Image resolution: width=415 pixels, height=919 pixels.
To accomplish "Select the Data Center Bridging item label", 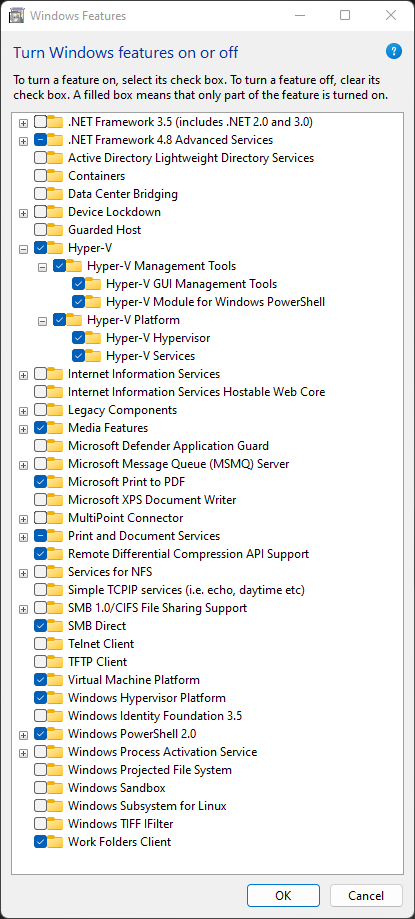I will (x=123, y=194).
